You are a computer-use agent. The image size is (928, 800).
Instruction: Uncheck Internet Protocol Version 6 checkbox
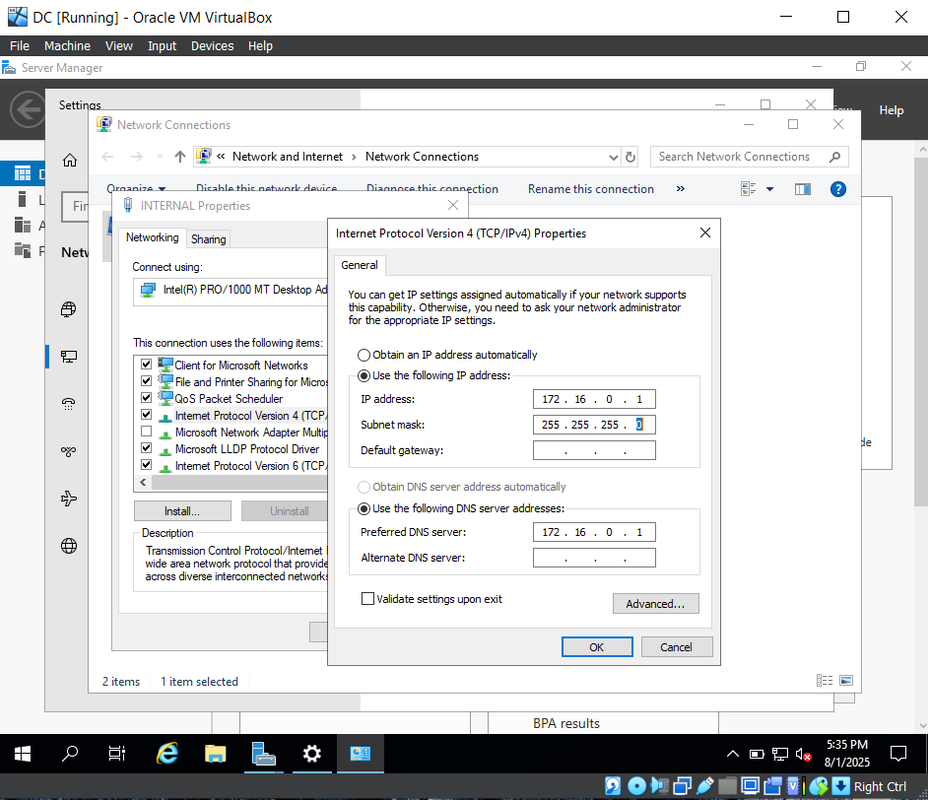point(146,464)
